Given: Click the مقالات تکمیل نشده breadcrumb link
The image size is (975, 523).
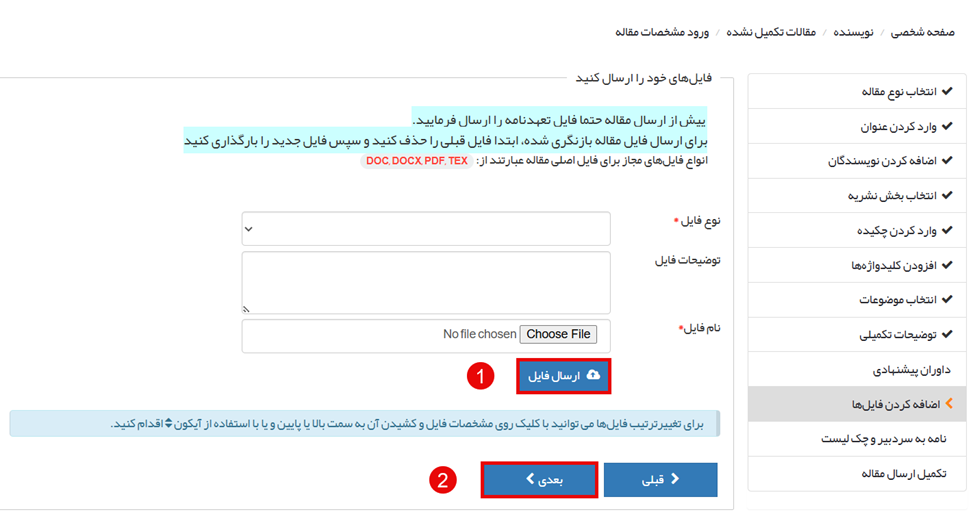Looking at the screenshot, I should click(x=776, y=32).
